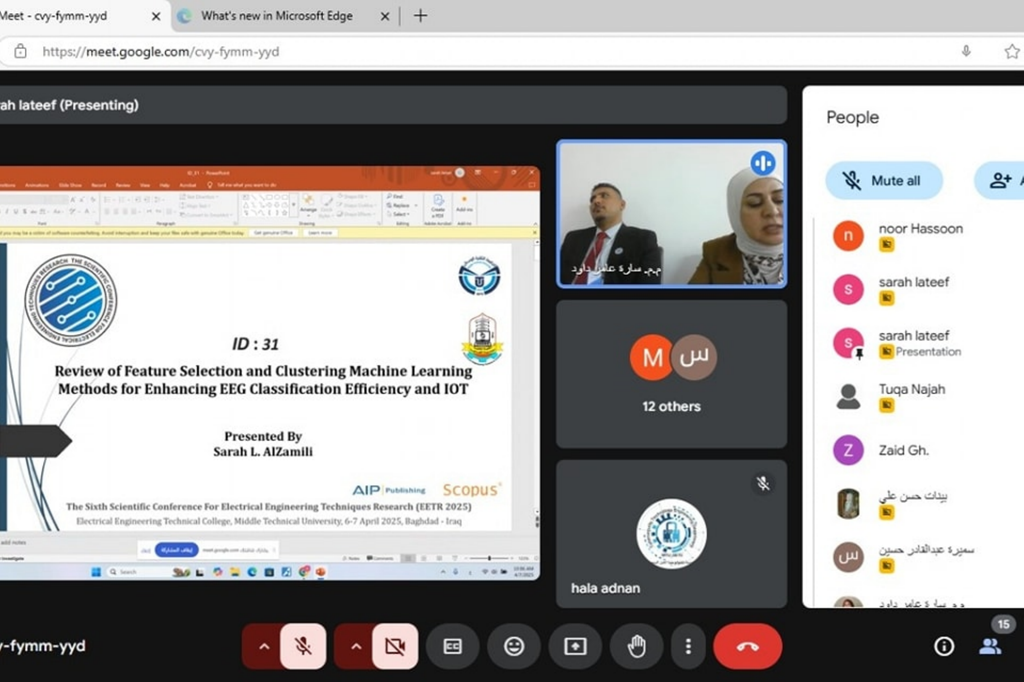
Task: Expand the camera video settings arrow
Action: pos(356,646)
